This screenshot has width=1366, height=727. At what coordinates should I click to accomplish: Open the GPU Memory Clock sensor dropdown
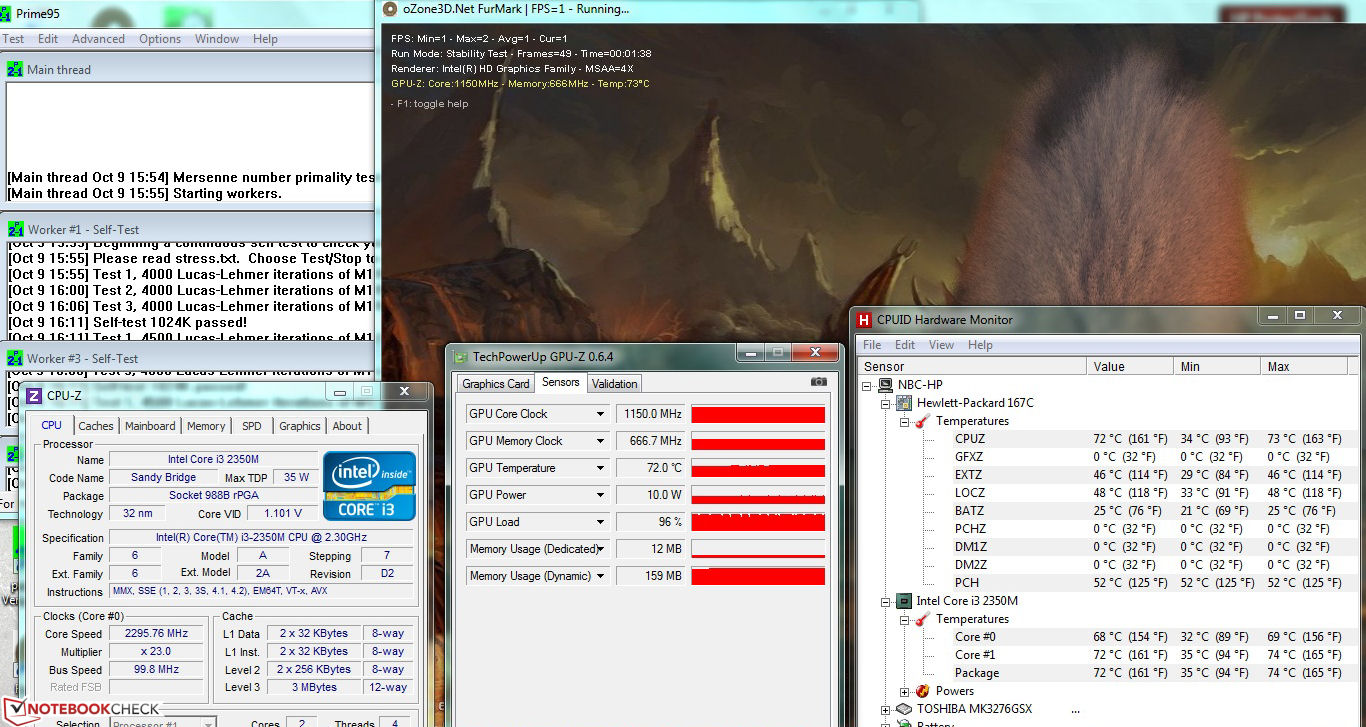601,441
